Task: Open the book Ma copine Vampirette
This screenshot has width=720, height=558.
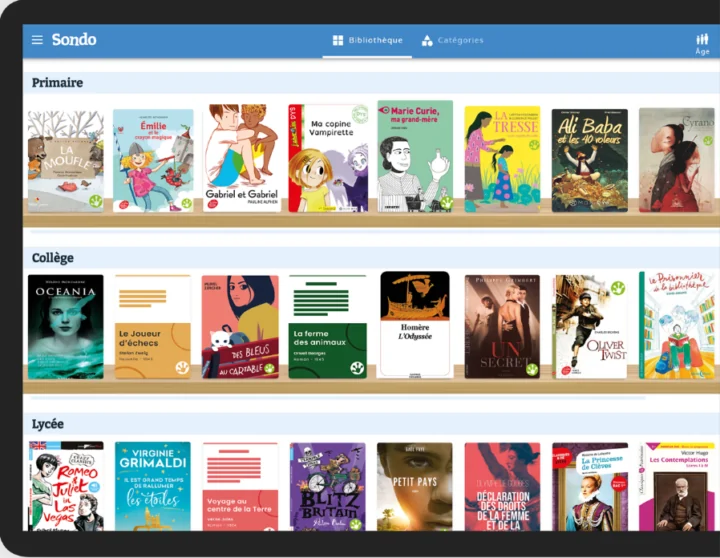Action: tap(328, 158)
